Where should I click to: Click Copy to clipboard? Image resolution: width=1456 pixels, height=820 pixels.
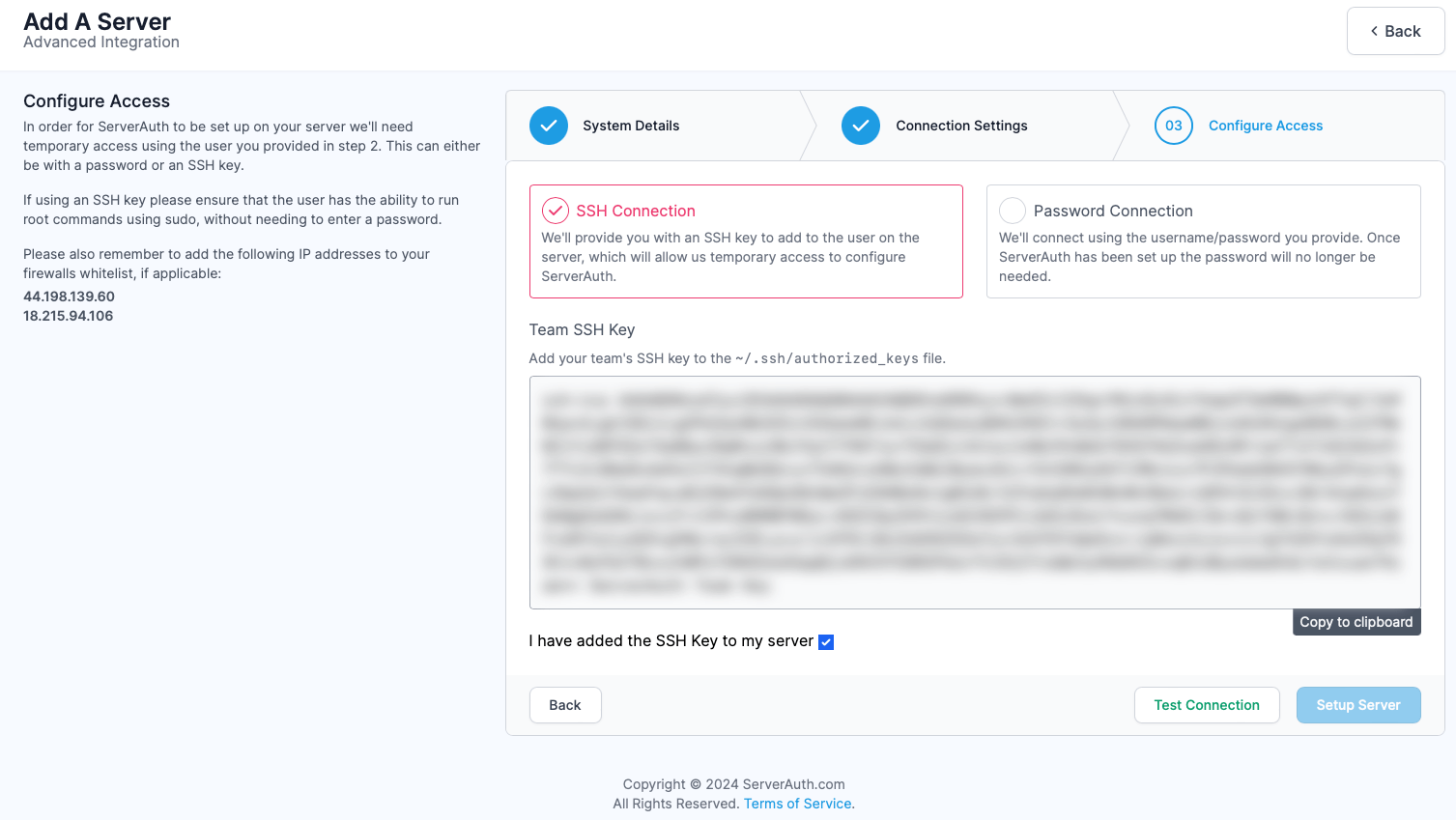pyautogui.click(x=1356, y=622)
